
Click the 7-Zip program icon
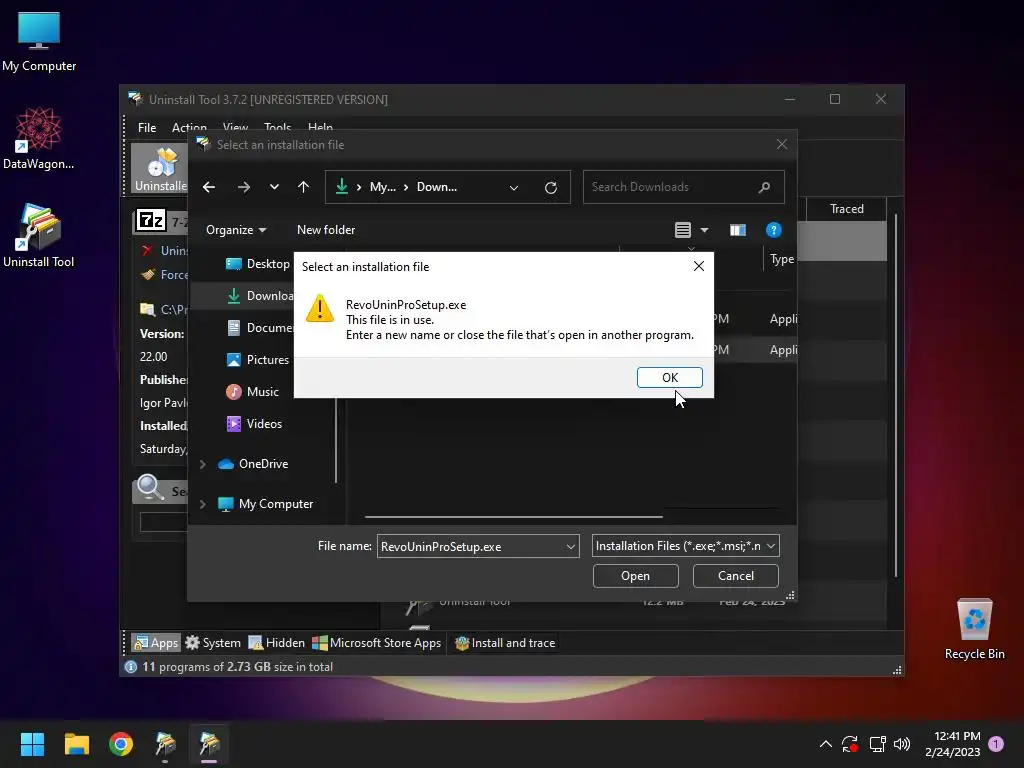(151, 221)
